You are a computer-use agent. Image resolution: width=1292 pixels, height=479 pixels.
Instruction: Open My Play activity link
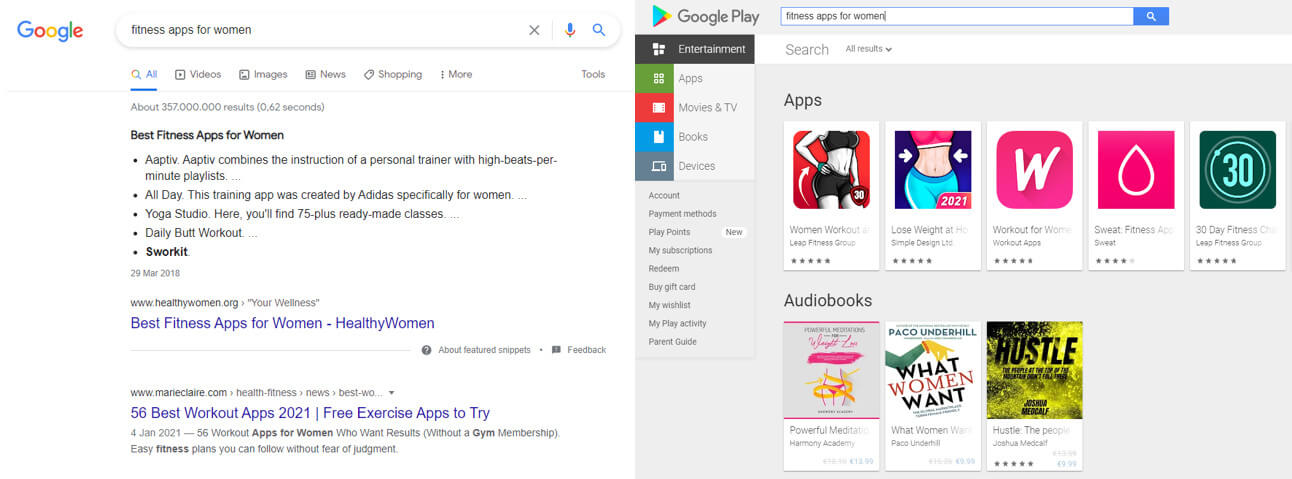point(677,323)
